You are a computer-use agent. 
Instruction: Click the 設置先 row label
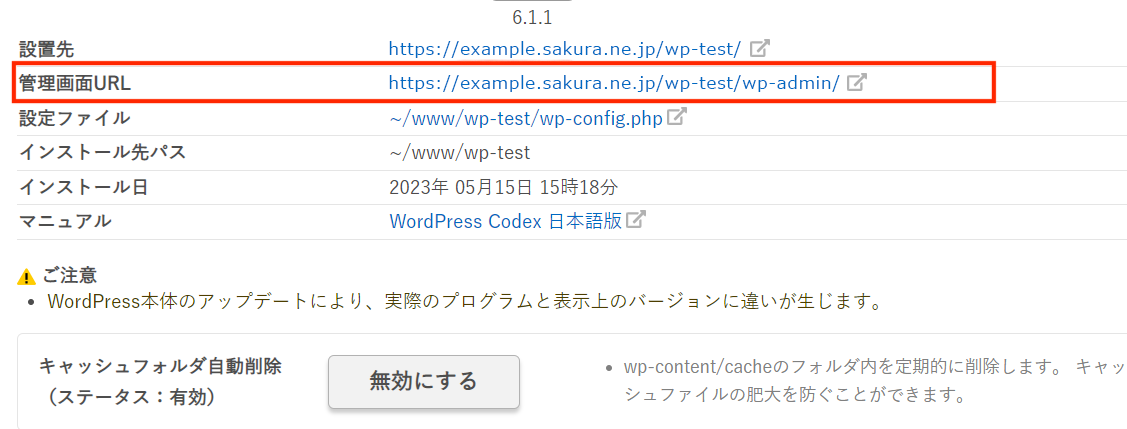point(46,49)
